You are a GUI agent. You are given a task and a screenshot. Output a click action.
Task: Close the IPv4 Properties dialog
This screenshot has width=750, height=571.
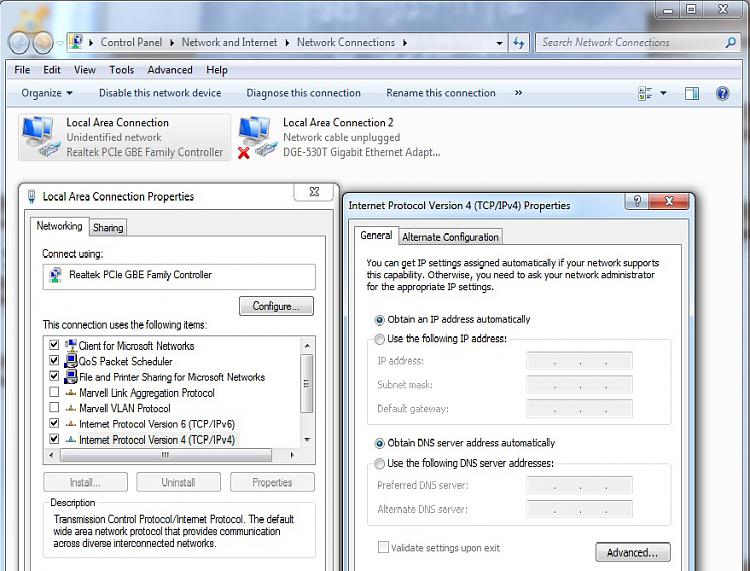point(669,201)
